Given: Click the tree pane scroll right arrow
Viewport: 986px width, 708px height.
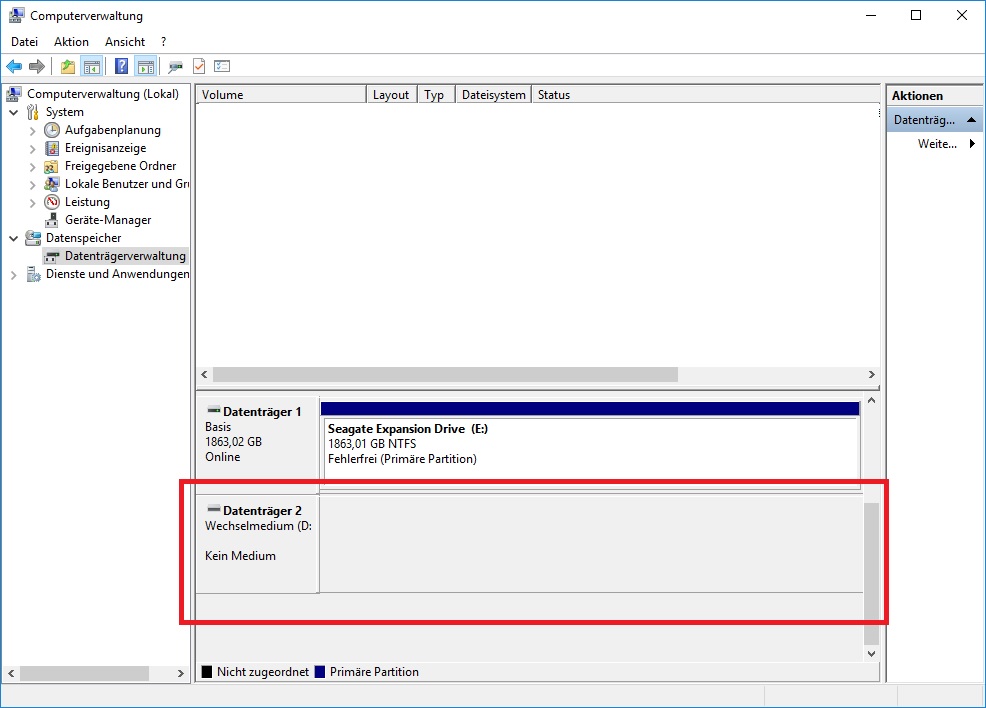Looking at the screenshot, I should click(181, 673).
